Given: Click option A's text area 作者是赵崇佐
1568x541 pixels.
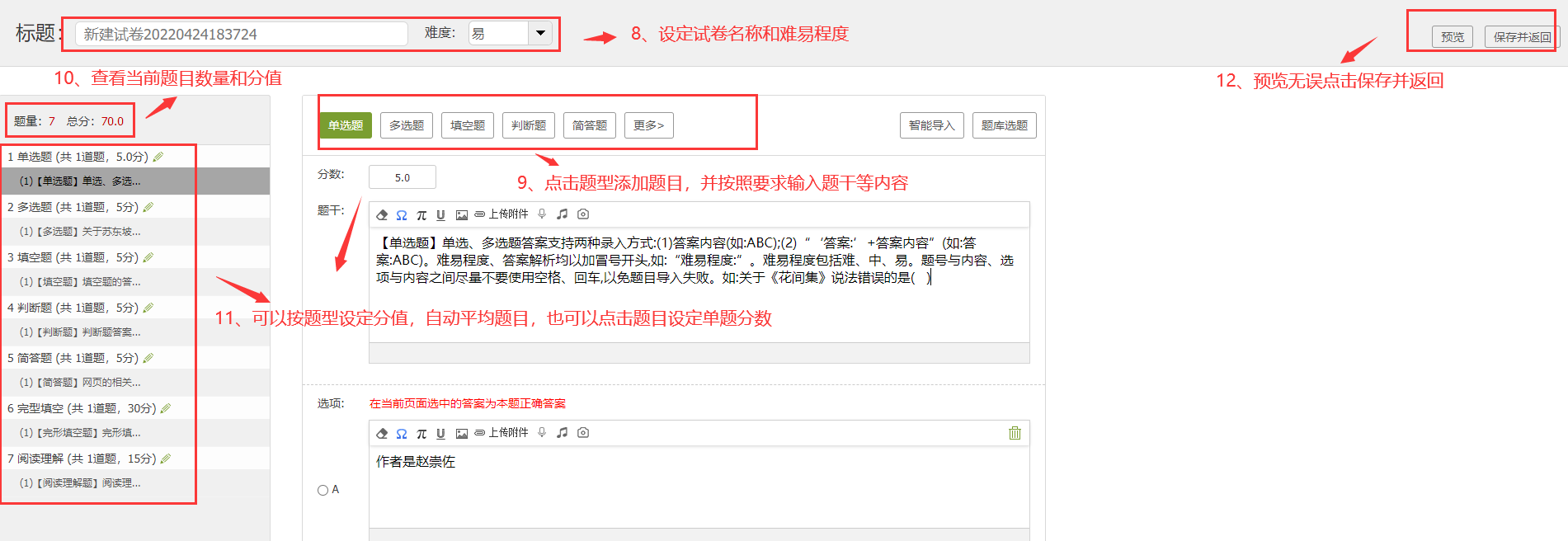Looking at the screenshot, I should (699, 487).
